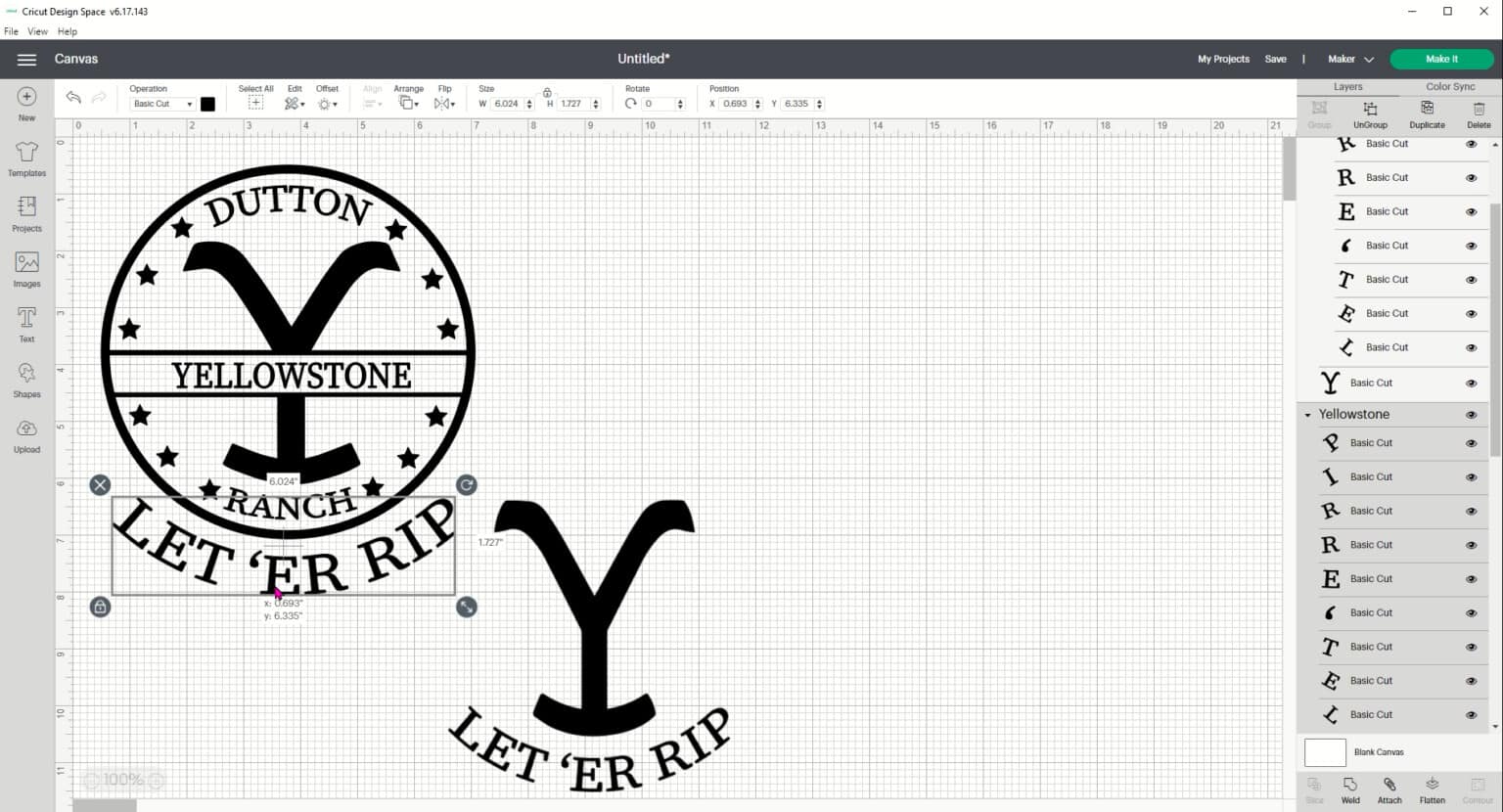Click the Weld icon at bottom right
The image size is (1503, 812).
pos(1350,788)
